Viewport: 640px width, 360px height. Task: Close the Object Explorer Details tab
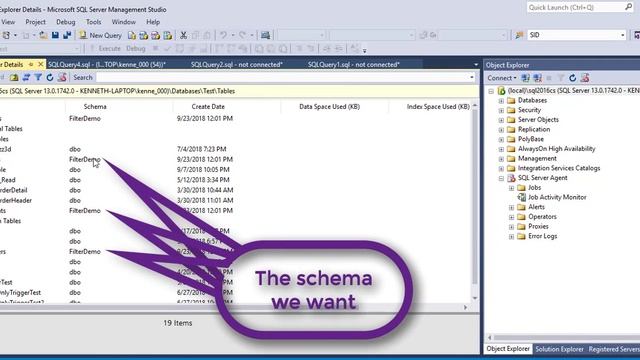pos(40,64)
